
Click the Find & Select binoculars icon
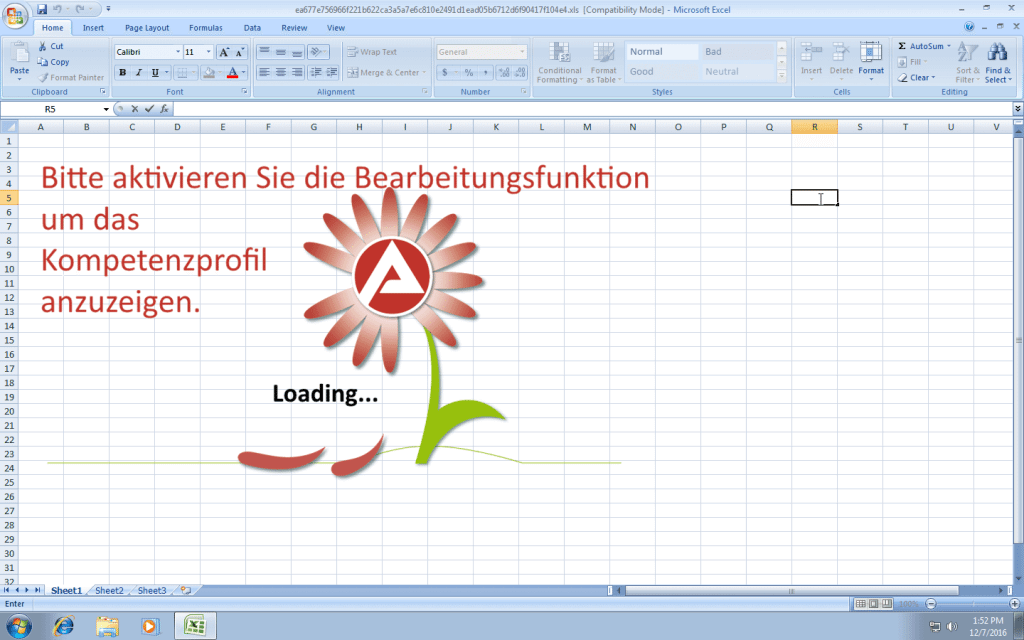coord(997,52)
